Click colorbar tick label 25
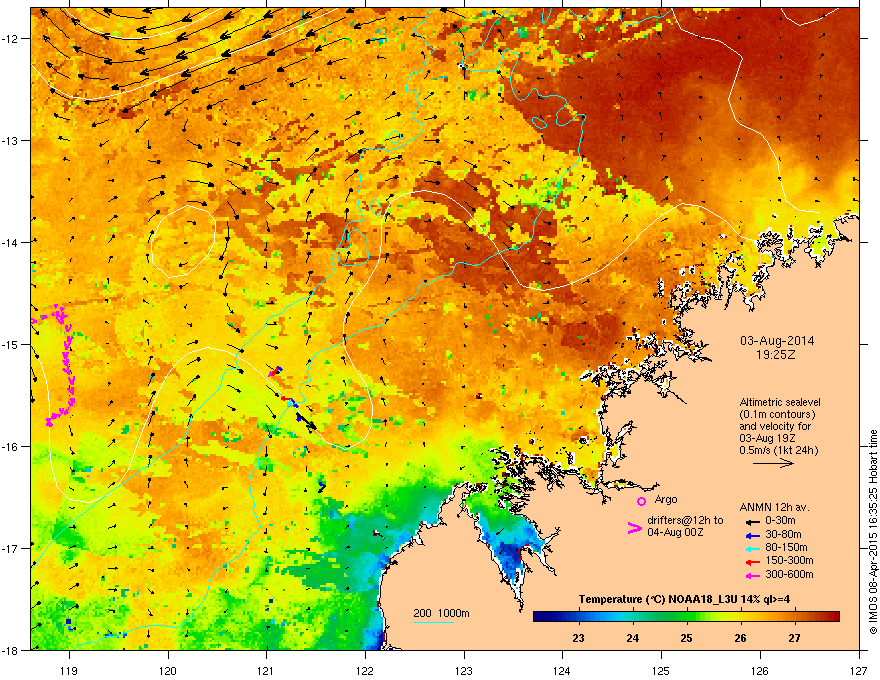 (x=686, y=638)
